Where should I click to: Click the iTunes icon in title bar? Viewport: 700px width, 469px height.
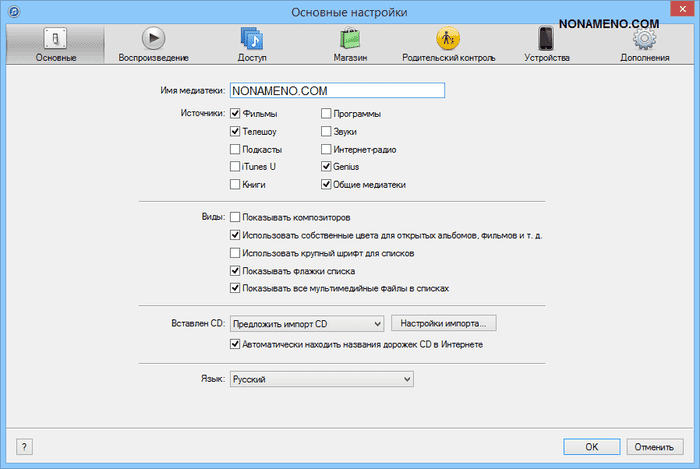tap(11, 11)
